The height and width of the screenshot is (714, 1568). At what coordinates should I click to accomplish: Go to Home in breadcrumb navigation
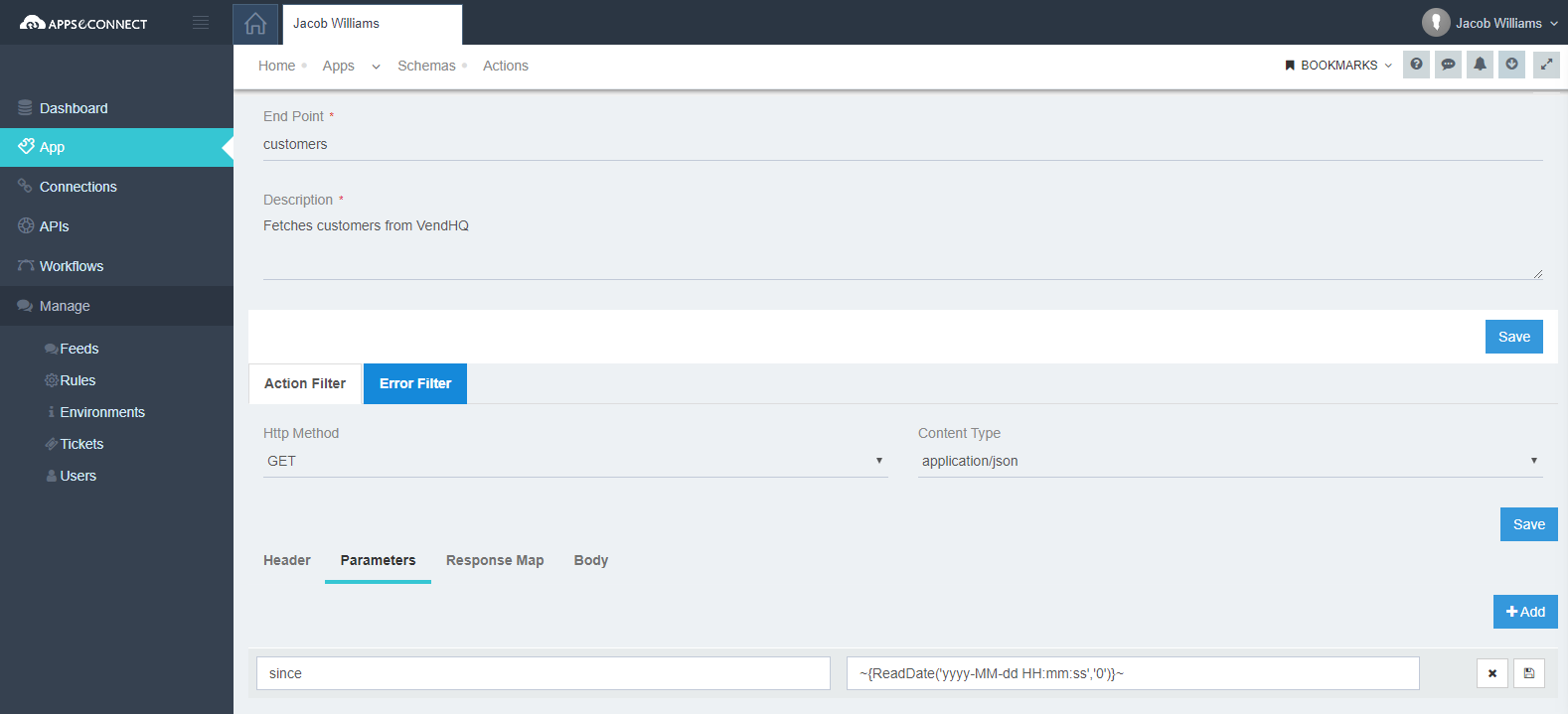276,66
